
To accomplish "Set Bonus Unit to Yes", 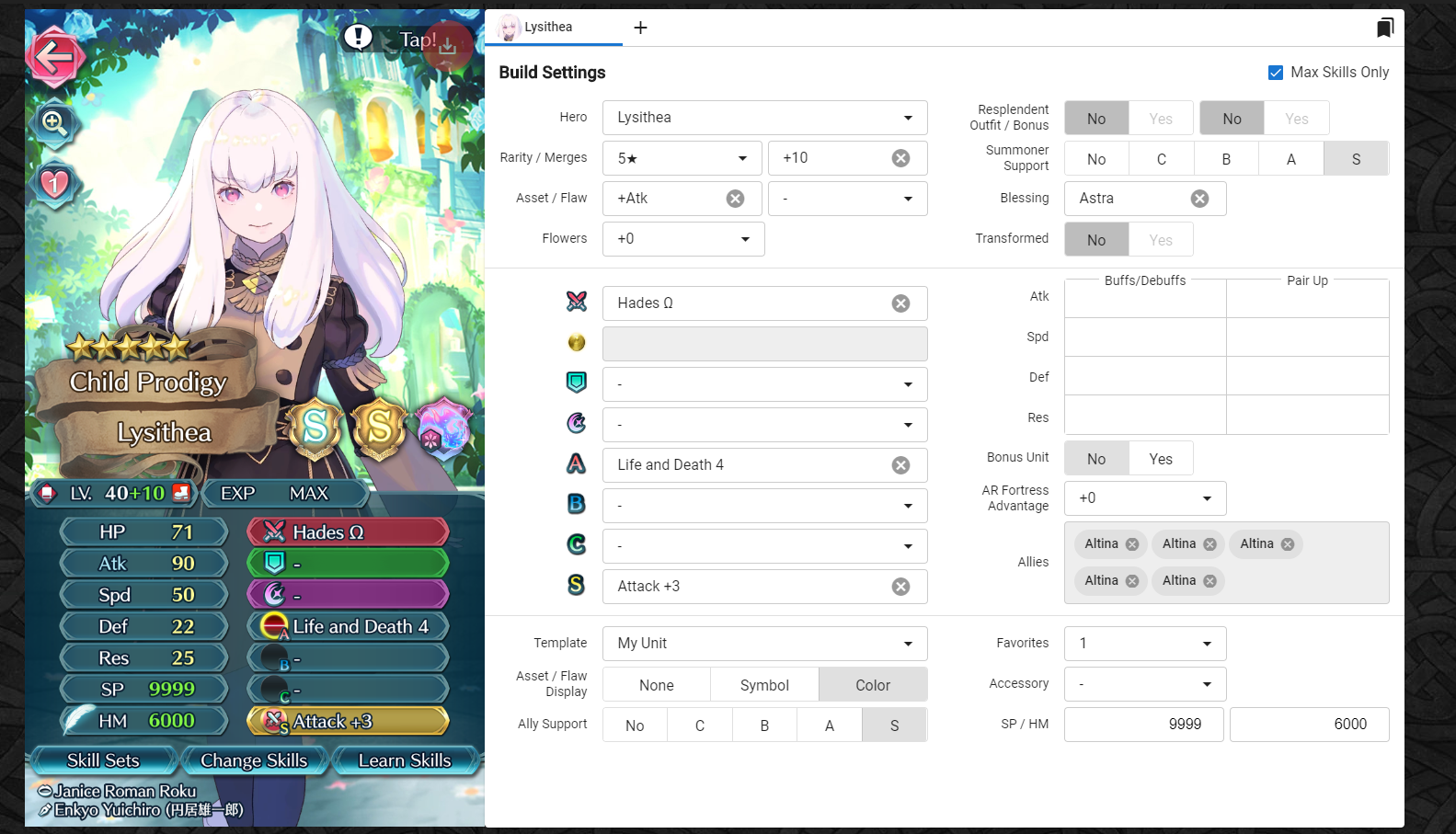I will [1161, 459].
